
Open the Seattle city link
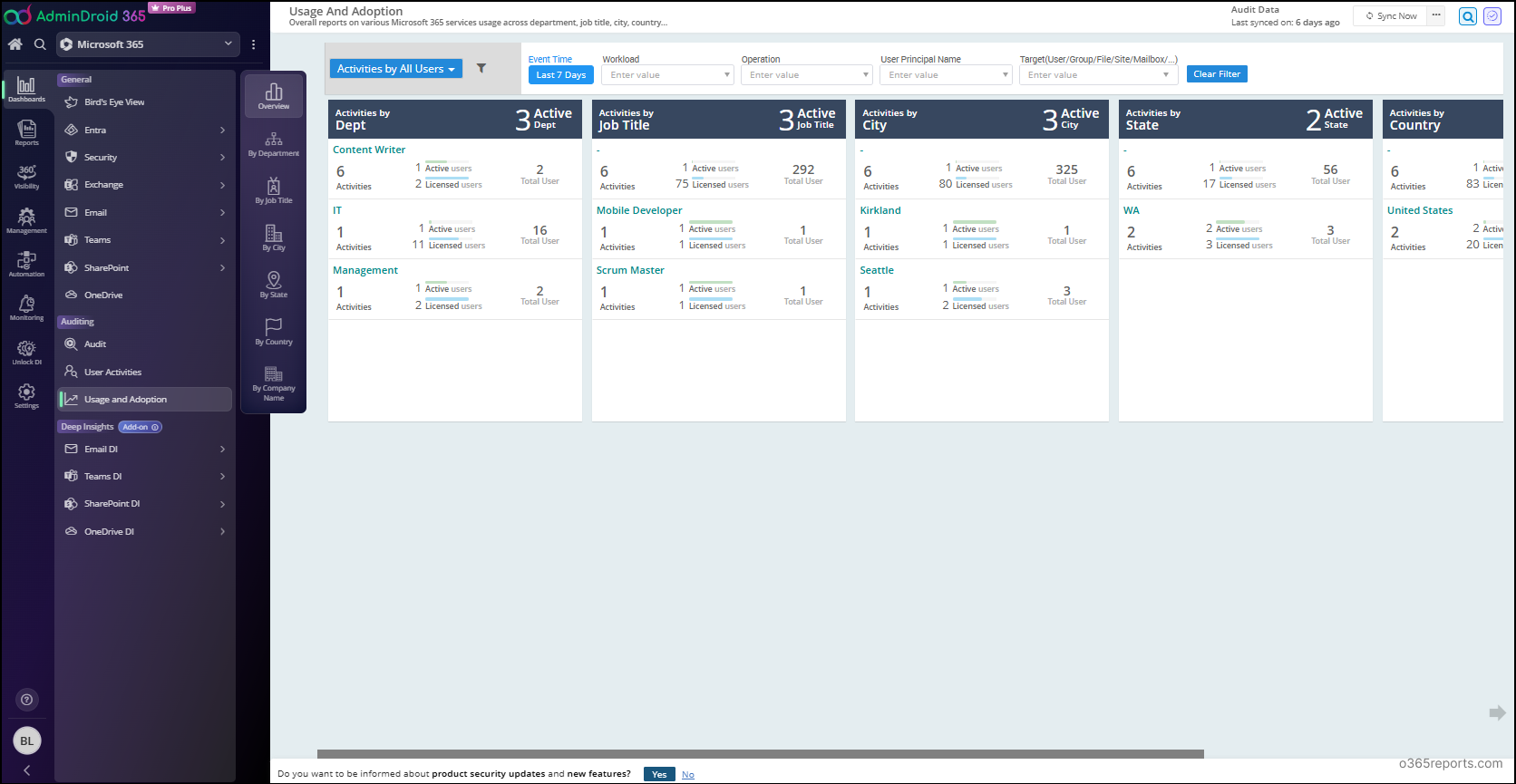coord(877,270)
